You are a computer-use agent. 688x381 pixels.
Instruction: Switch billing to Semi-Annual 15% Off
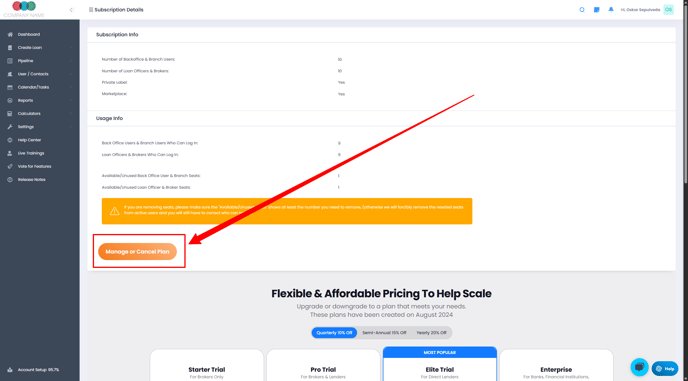(x=384, y=333)
